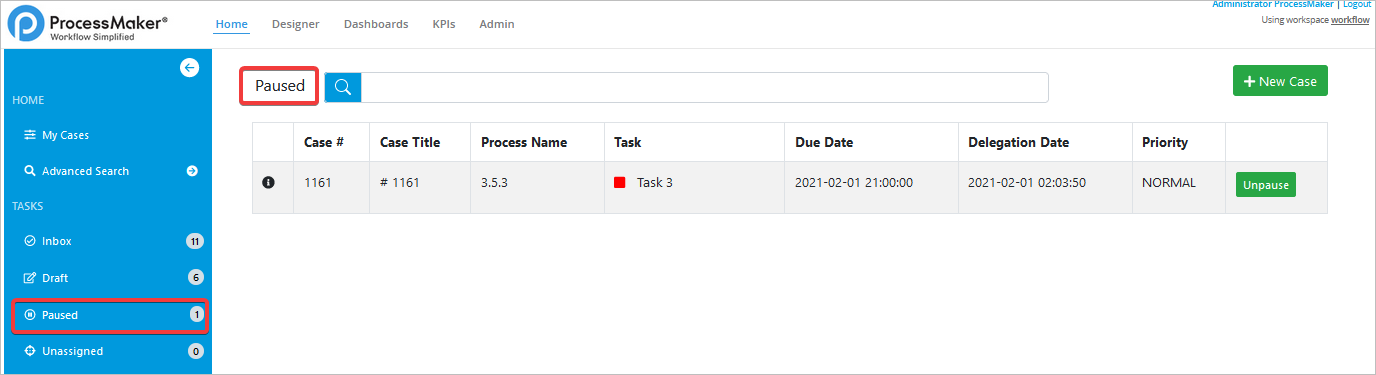Collapse the sidebar with the arrow icon
1376x375 pixels.
(x=189, y=67)
